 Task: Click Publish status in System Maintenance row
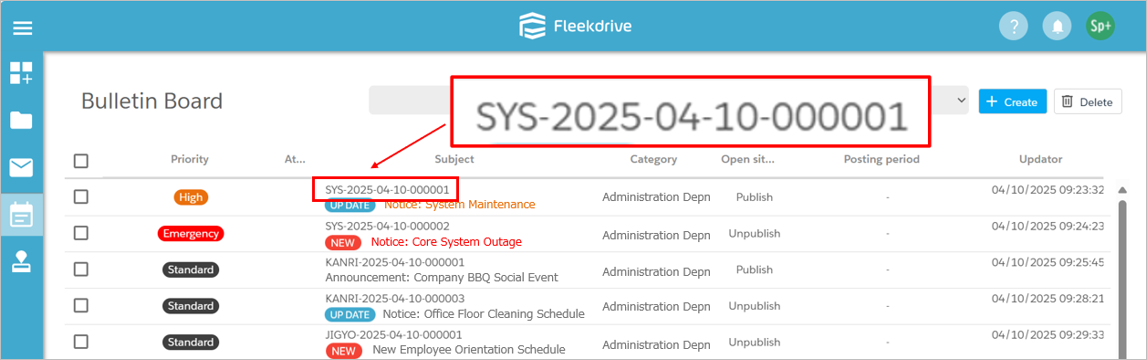pos(754,197)
